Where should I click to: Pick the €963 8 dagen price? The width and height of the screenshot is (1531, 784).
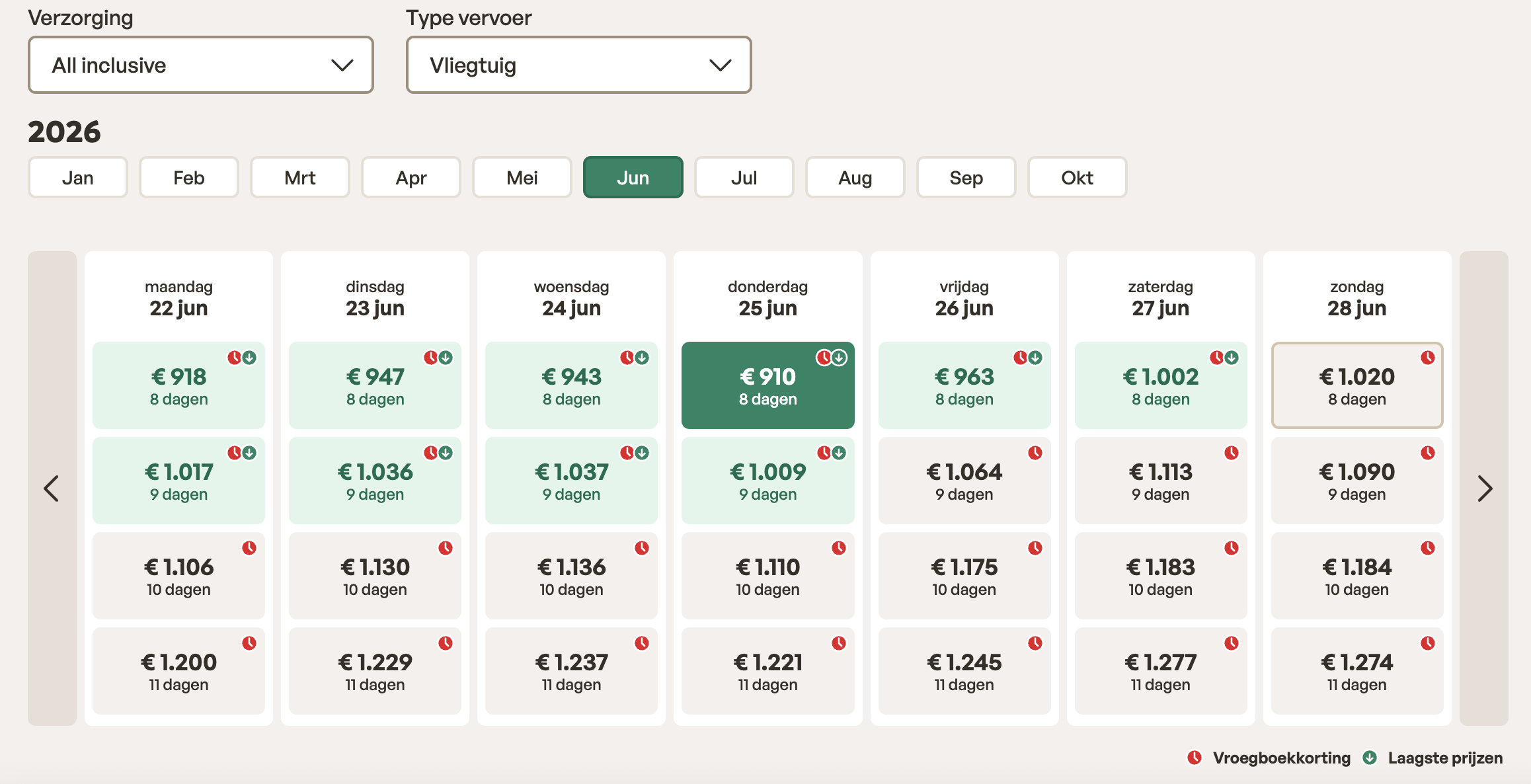[964, 385]
